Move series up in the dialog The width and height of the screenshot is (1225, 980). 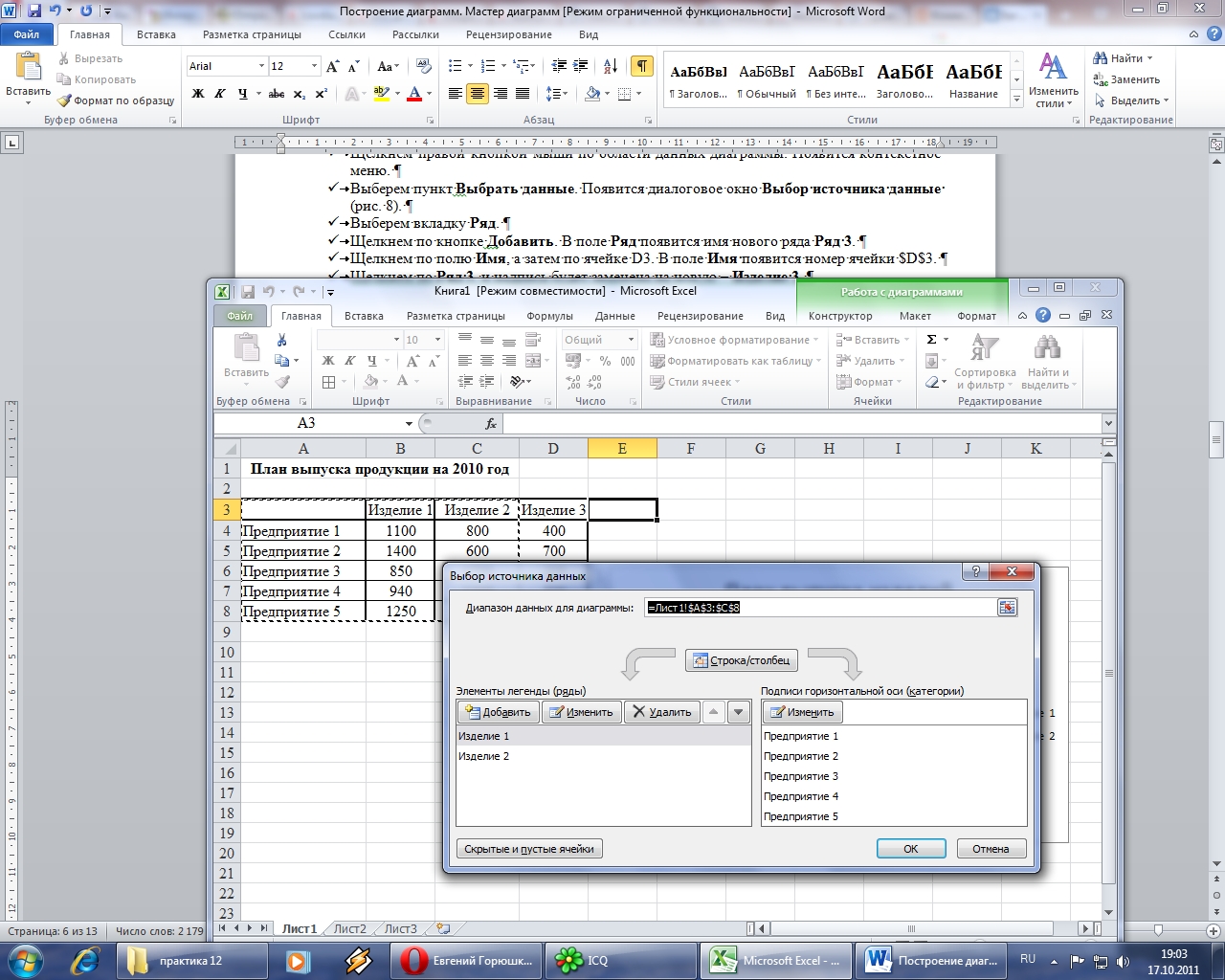[x=714, y=712]
